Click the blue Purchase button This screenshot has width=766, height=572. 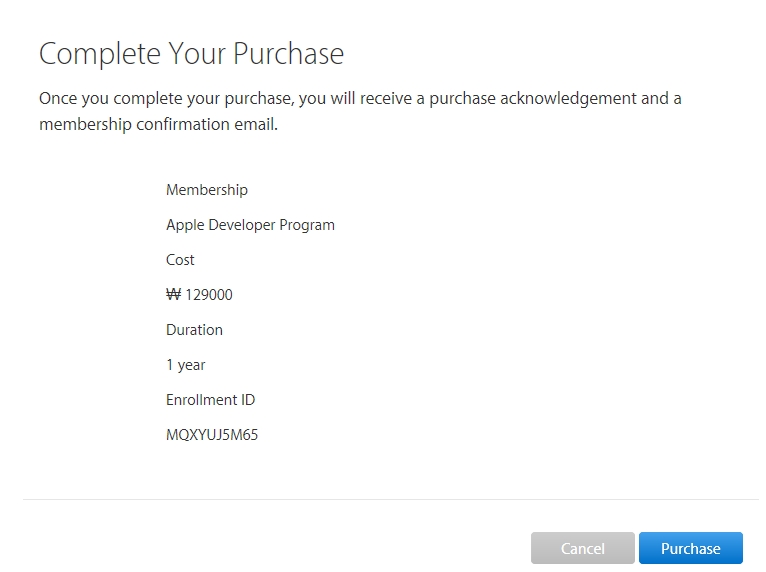click(x=690, y=548)
